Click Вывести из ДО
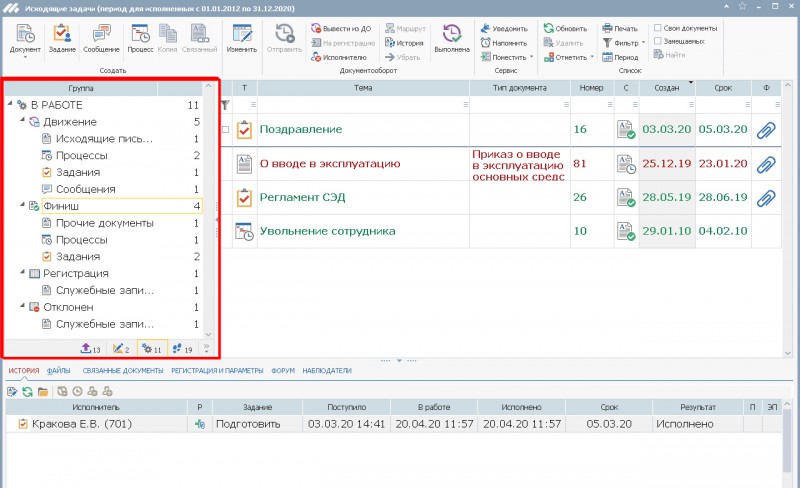 point(341,29)
